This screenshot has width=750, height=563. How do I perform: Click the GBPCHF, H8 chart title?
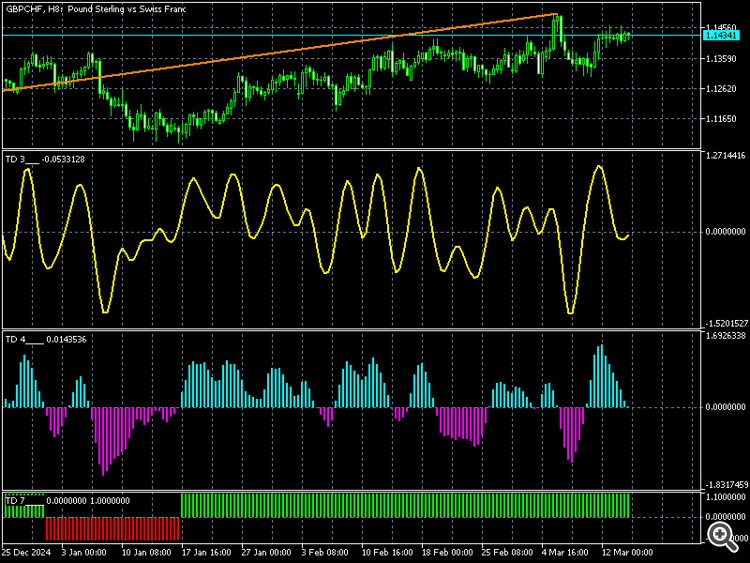(x=96, y=9)
